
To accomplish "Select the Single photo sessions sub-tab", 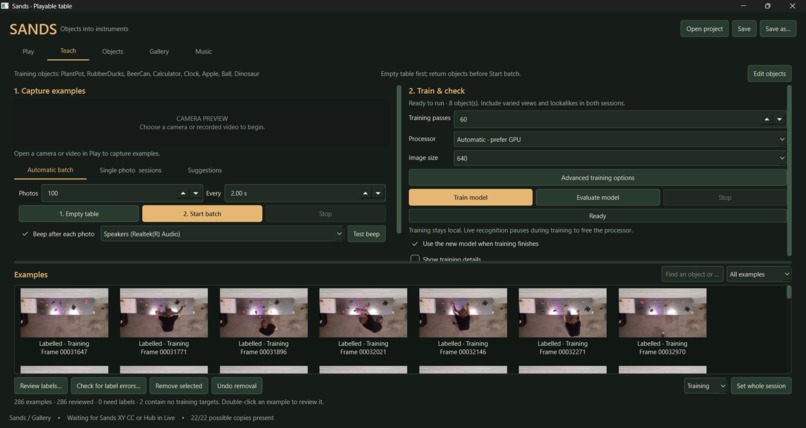I will pos(130,171).
